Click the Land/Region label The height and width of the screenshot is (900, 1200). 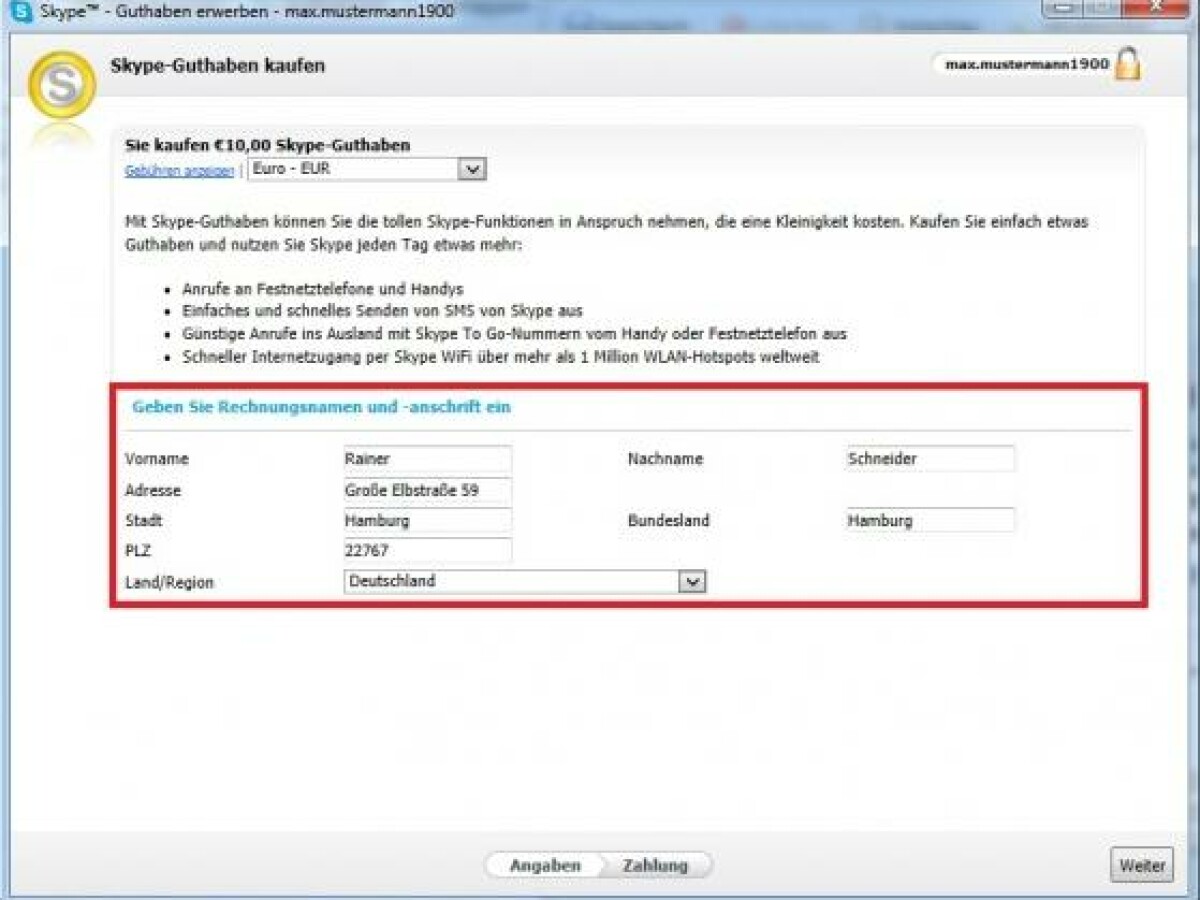coord(169,582)
